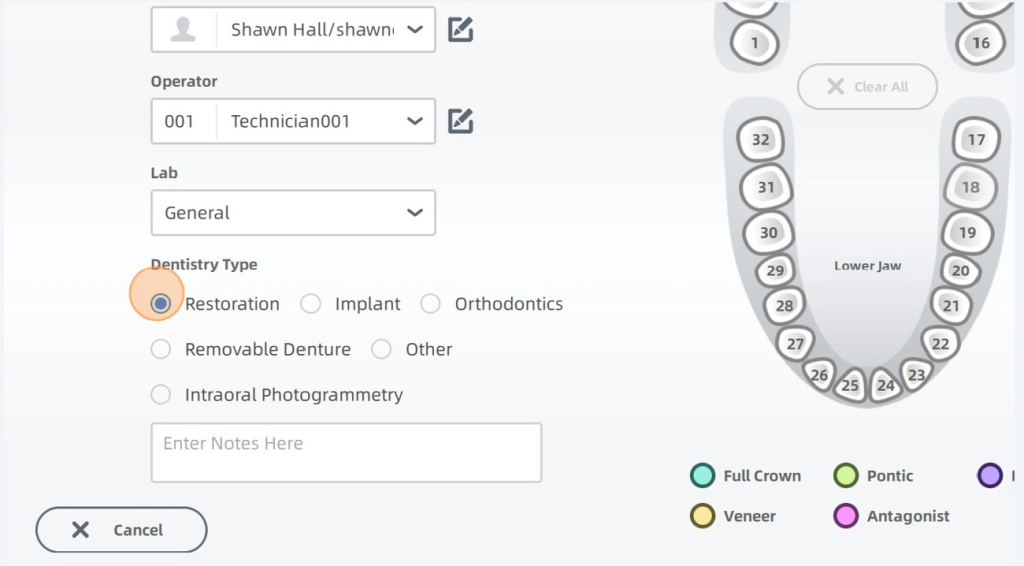Click the Enter Notes Here field
The image size is (1024, 566).
tap(346, 452)
